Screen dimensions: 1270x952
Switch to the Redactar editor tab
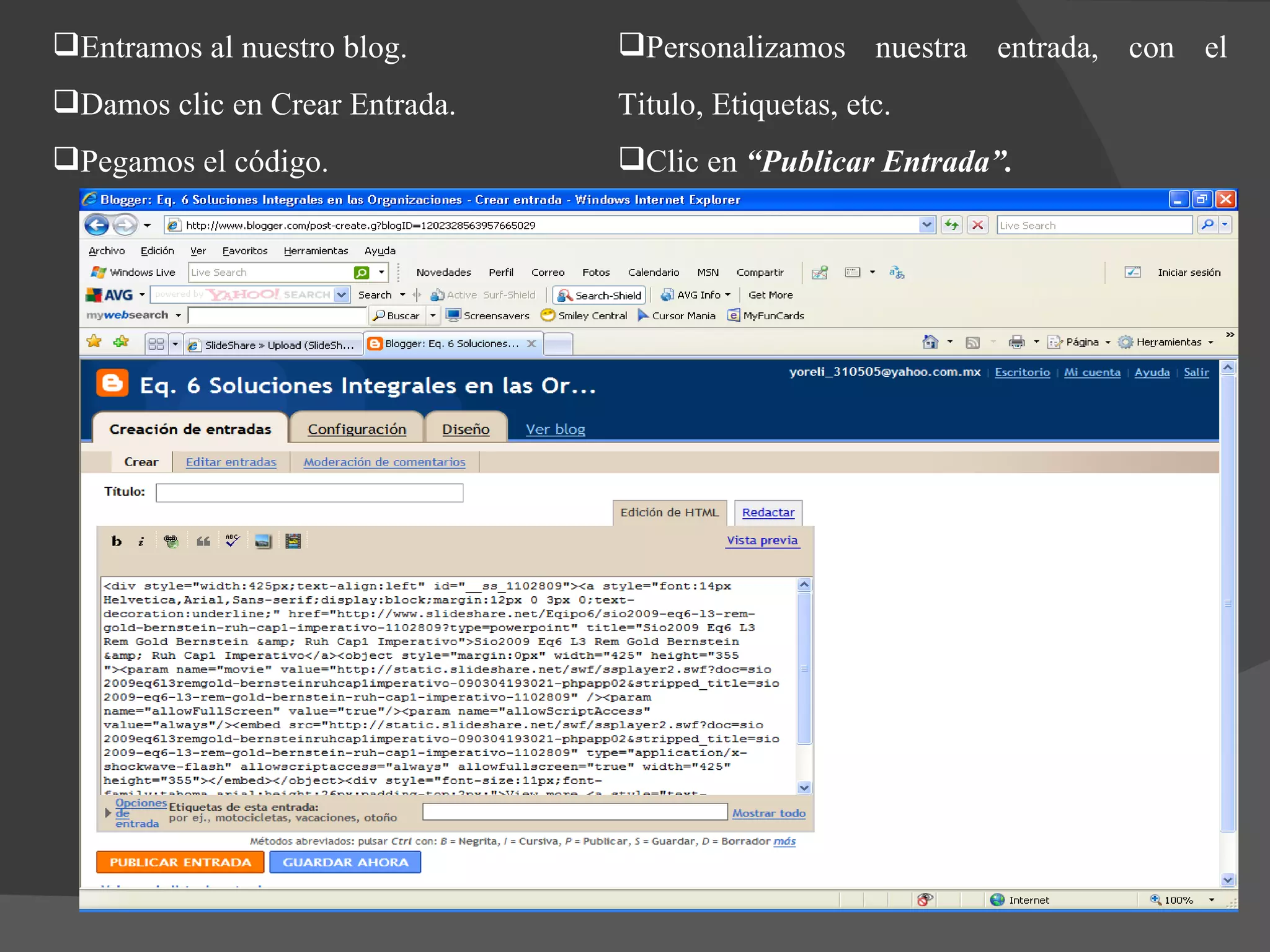768,513
